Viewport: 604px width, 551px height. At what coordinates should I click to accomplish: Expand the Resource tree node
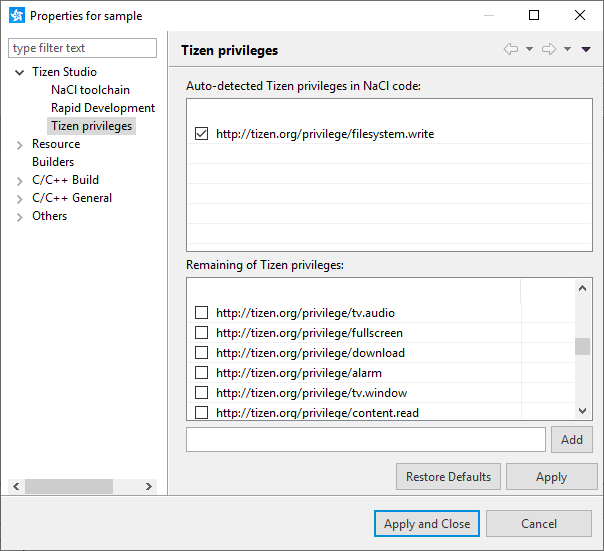coord(20,144)
